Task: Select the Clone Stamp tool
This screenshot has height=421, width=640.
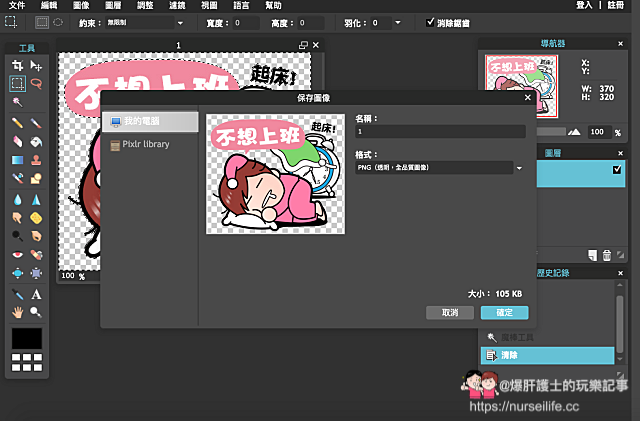Action: [36, 160]
